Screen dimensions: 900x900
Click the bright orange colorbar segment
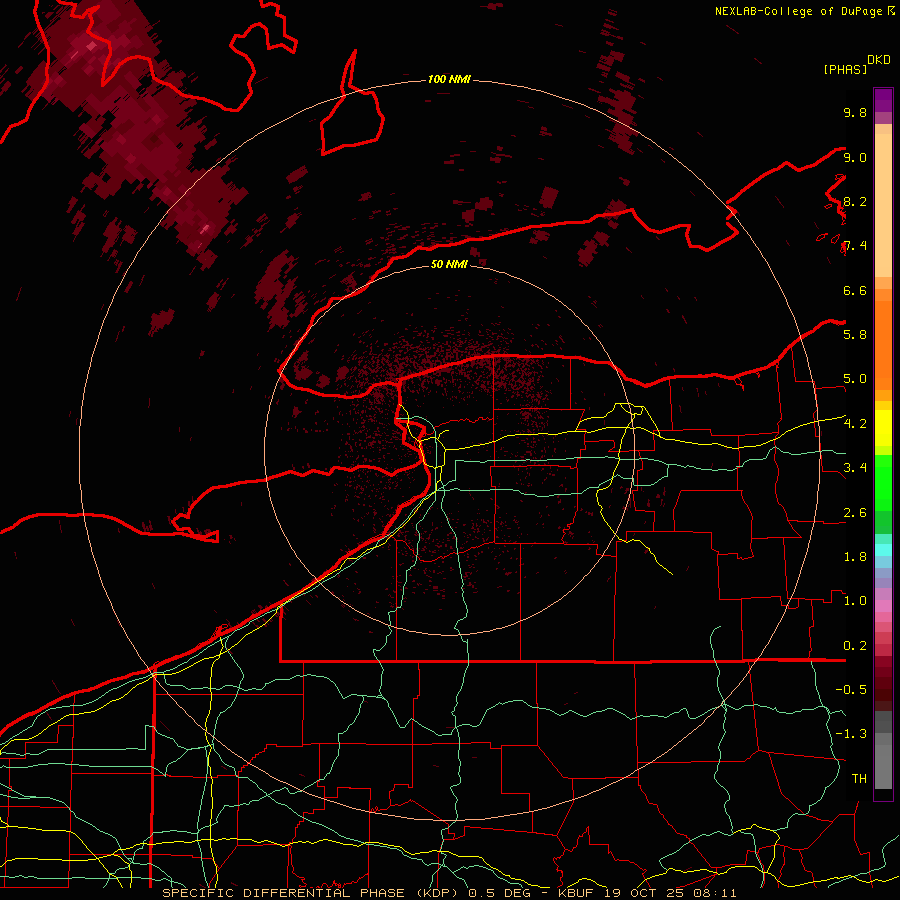click(883, 344)
